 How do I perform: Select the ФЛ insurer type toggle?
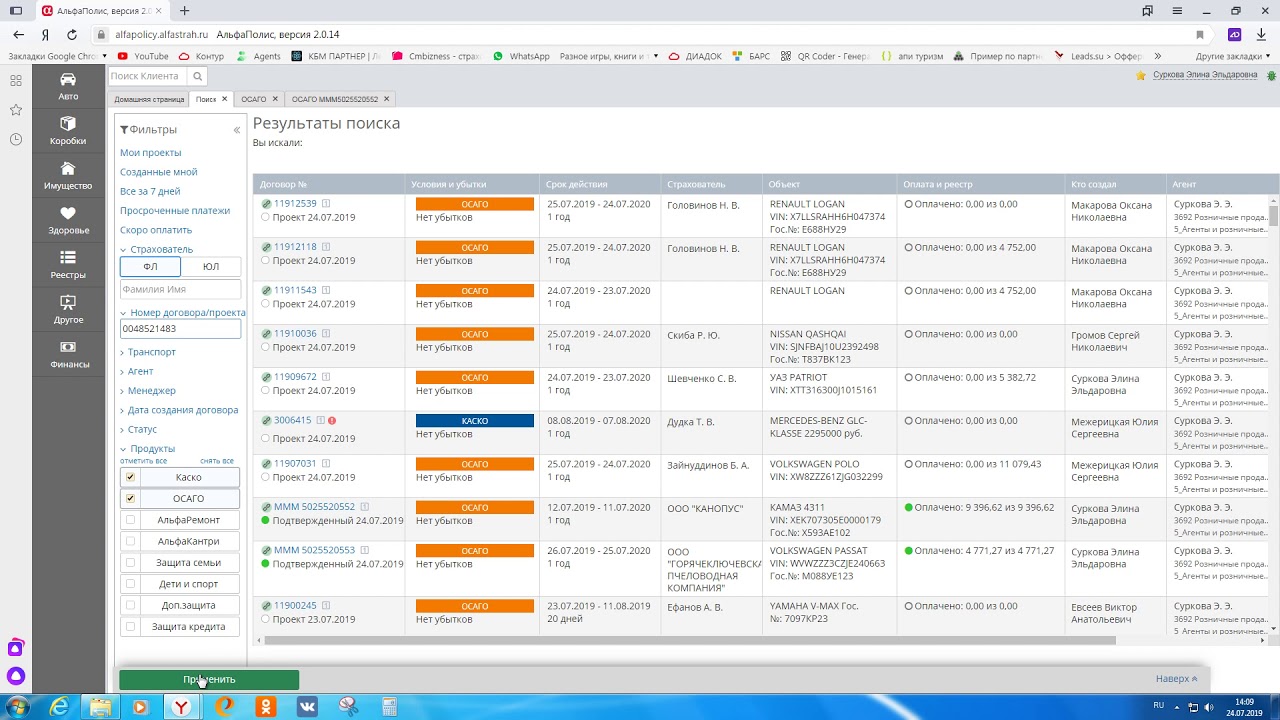[150, 267]
